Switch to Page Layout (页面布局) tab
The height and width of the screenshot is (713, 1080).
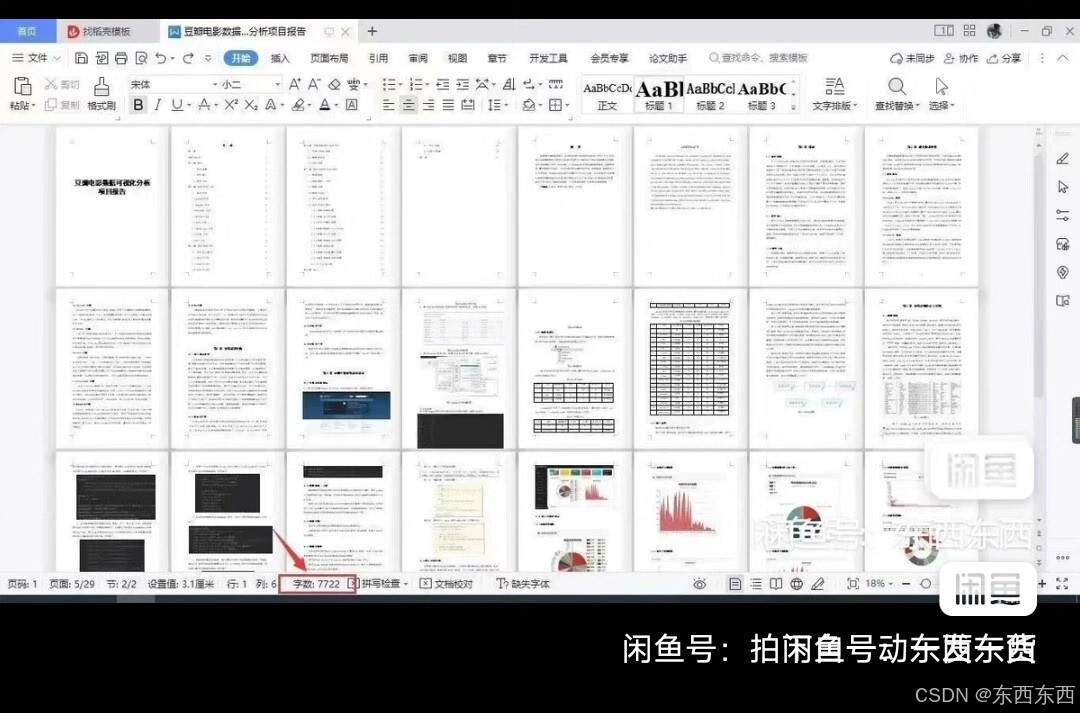tap(329, 59)
